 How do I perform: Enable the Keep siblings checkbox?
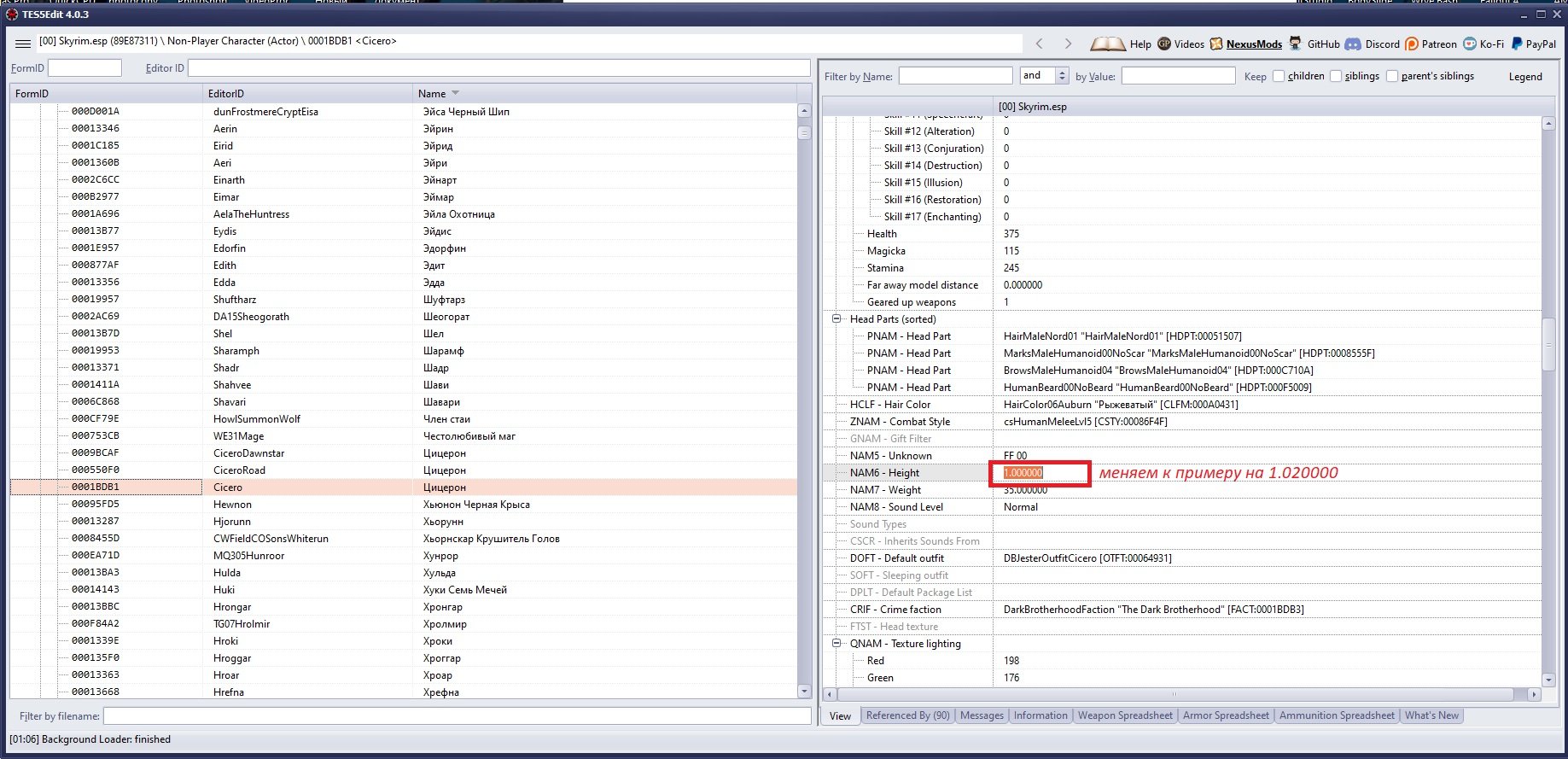tap(1336, 76)
